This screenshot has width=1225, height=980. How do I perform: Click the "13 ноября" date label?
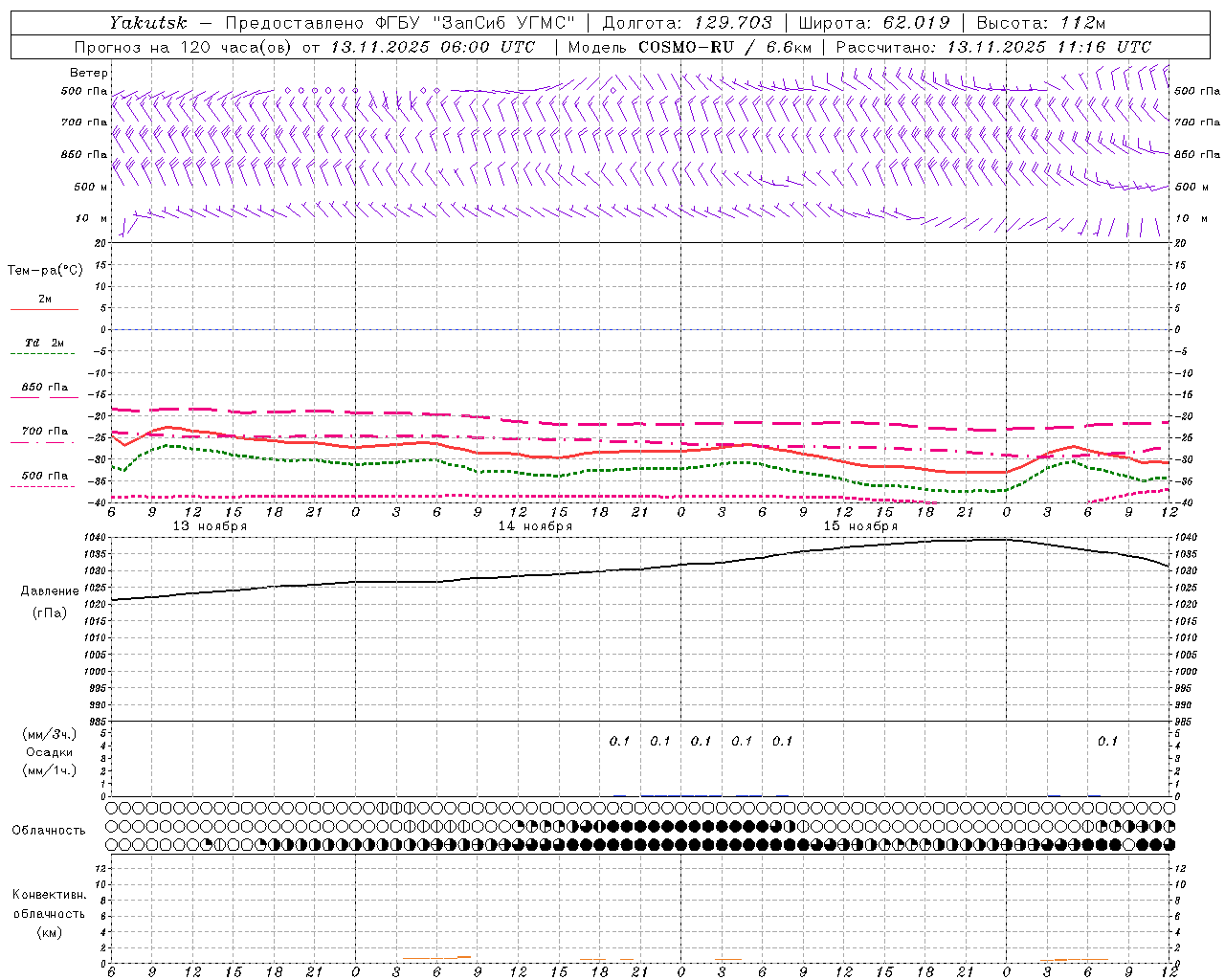click(210, 526)
